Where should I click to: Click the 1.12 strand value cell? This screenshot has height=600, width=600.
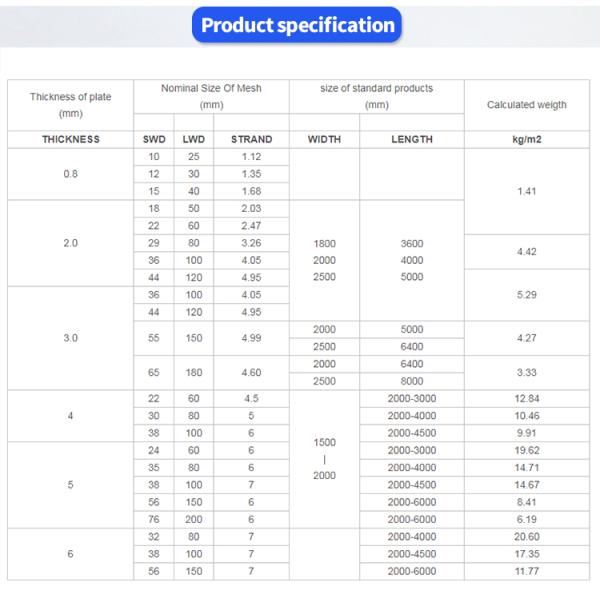click(251, 157)
